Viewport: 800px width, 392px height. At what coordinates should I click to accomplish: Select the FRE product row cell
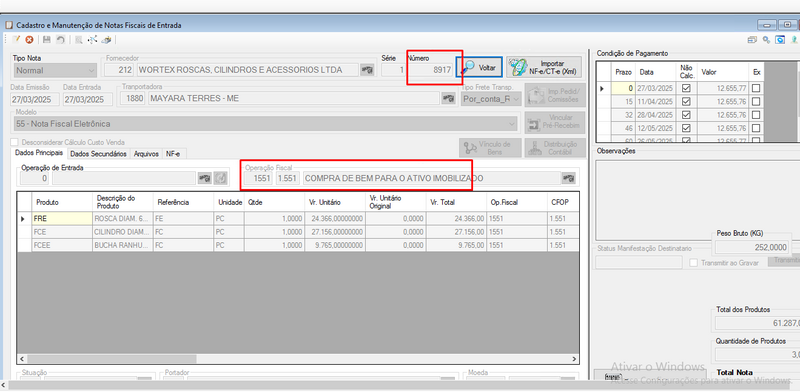62,218
